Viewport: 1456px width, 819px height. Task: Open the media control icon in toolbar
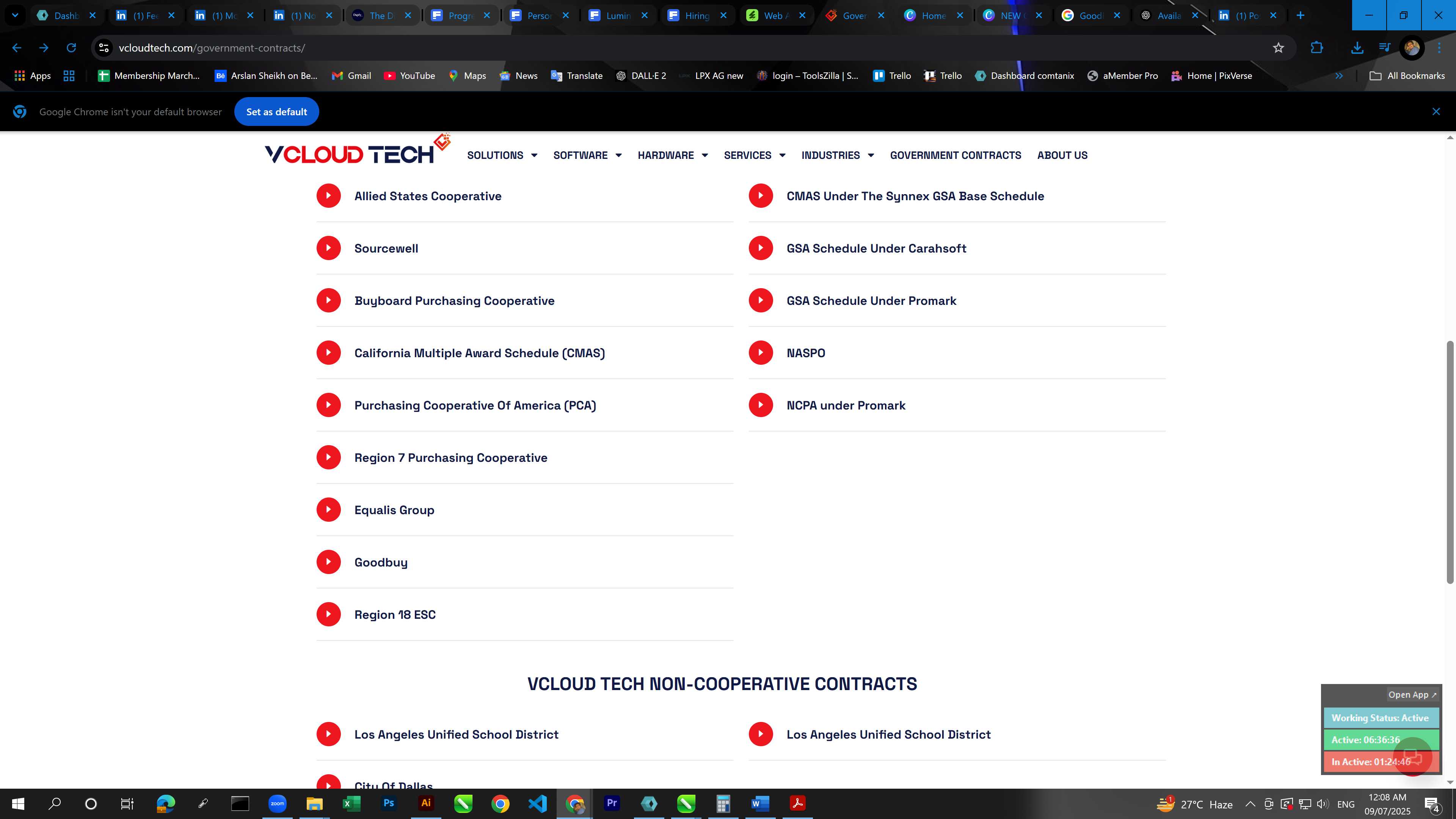[x=1384, y=48]
